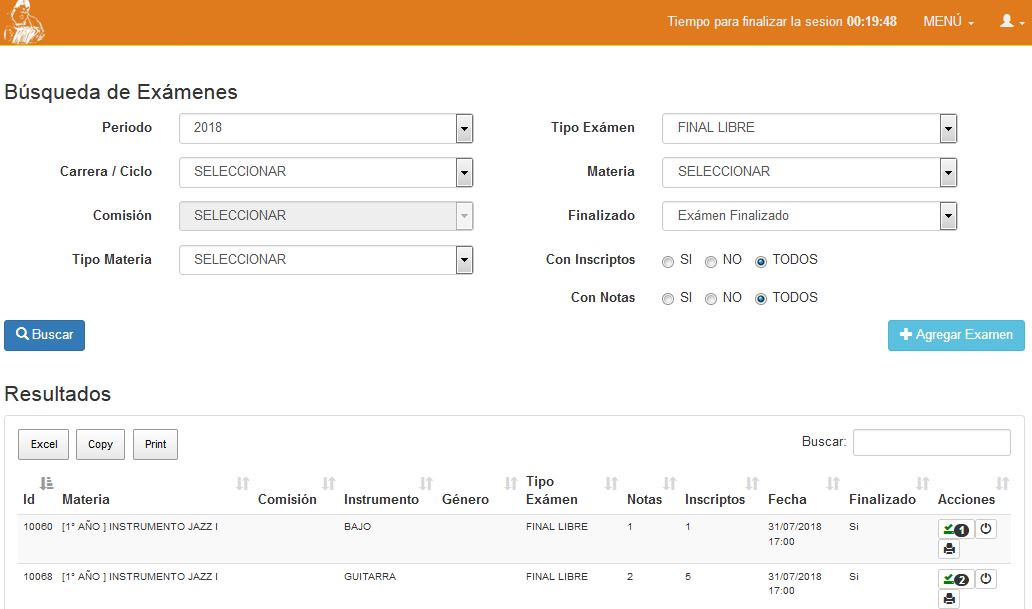Print exam 10060 using the printer icon
Screen dimensions: 1032x609
tap(949, 549)
